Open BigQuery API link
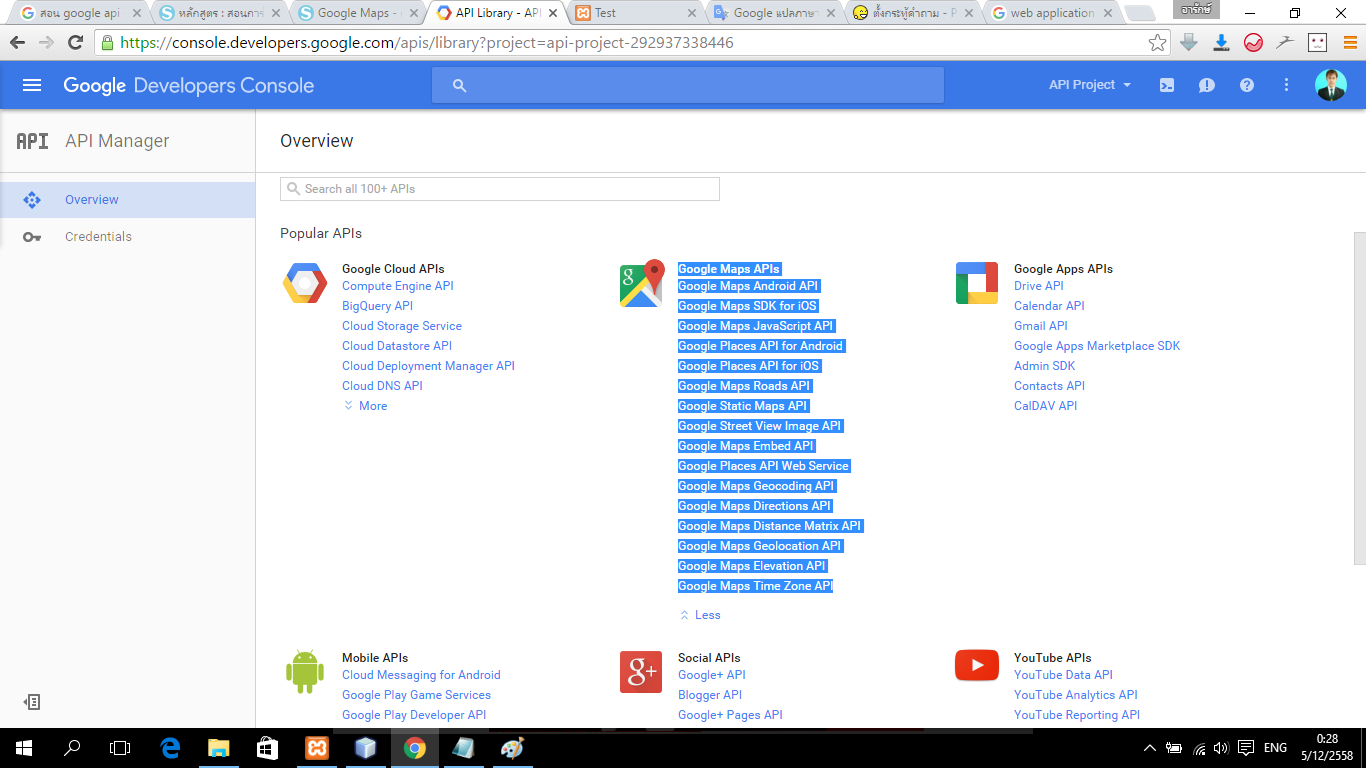1366x768 pixels. point(377,306)
